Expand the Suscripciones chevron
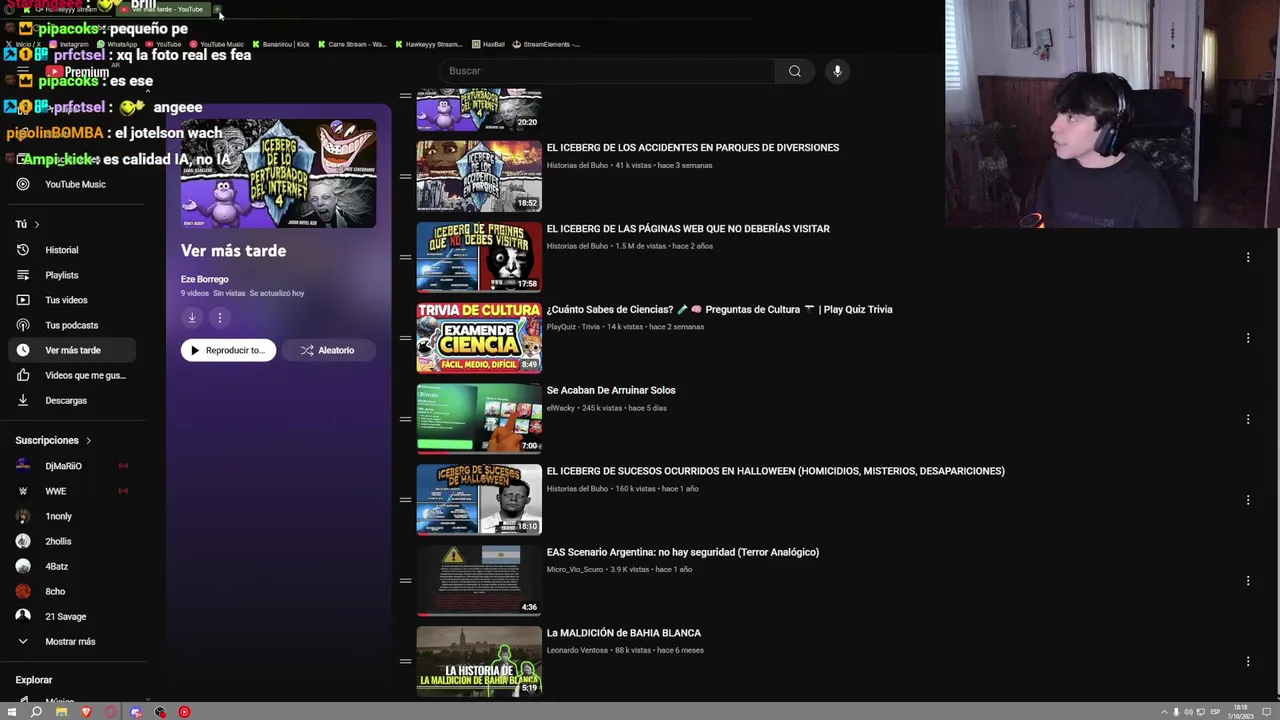This screenshot has height=720, width=1280. (x=88, y=440)
